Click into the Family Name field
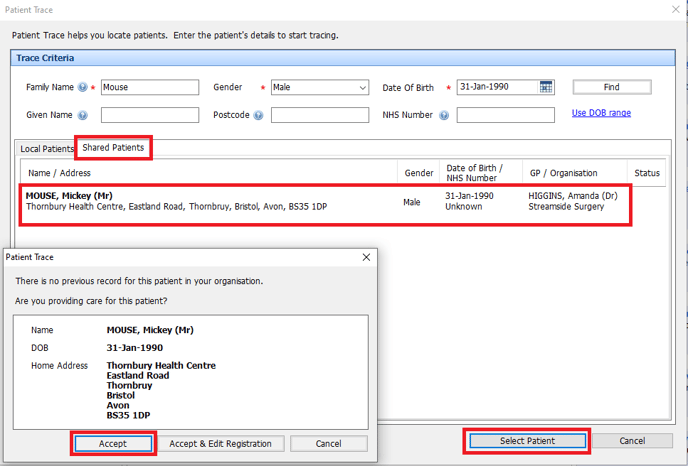Image resolution: width=688 pixels, height=466 pixels. coord(149,88)
